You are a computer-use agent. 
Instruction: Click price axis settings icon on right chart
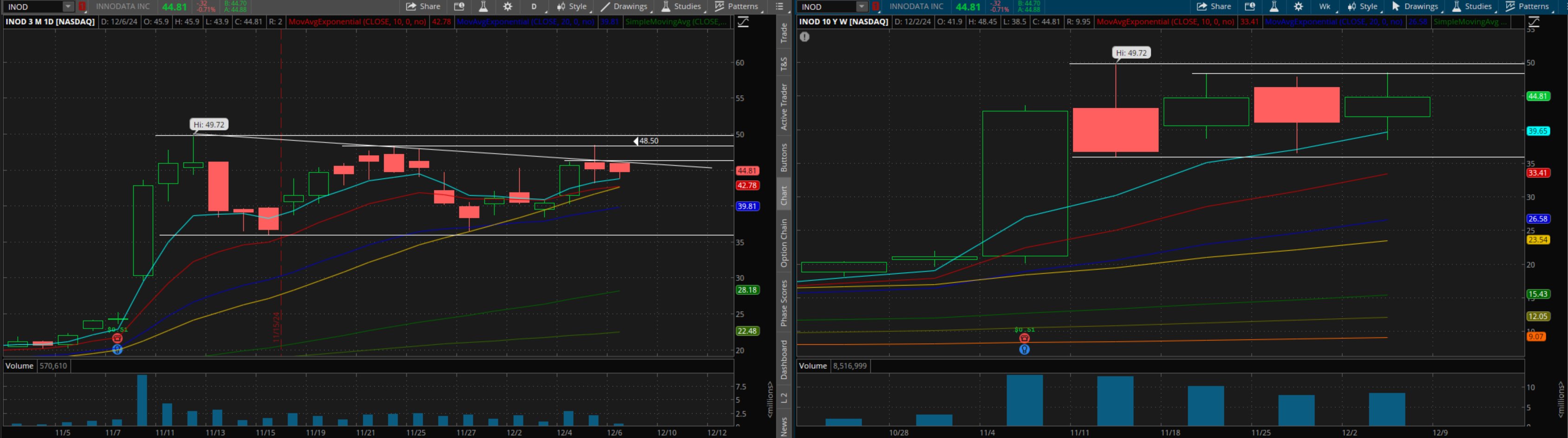(1534, 22)
